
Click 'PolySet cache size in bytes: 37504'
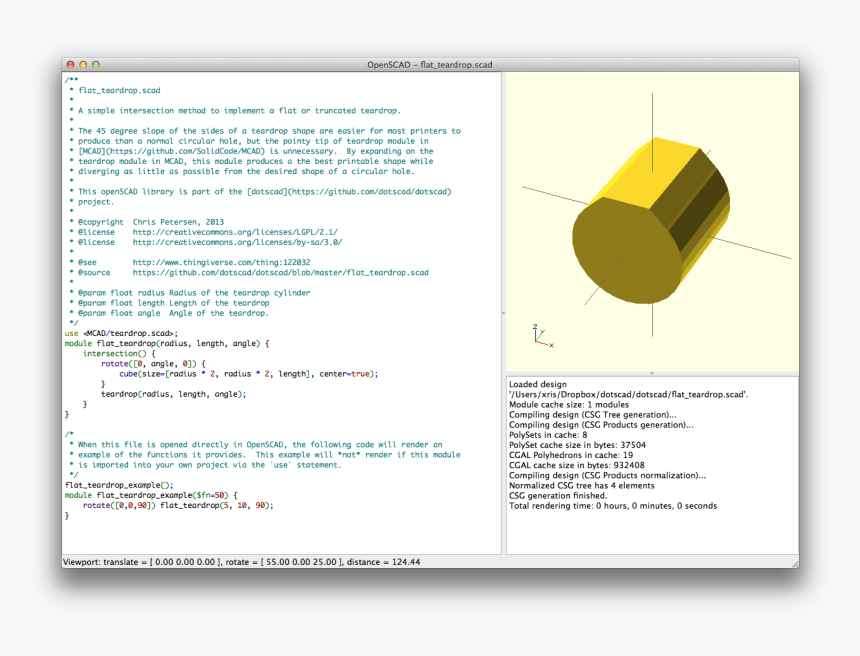click(x=578, y=445)
